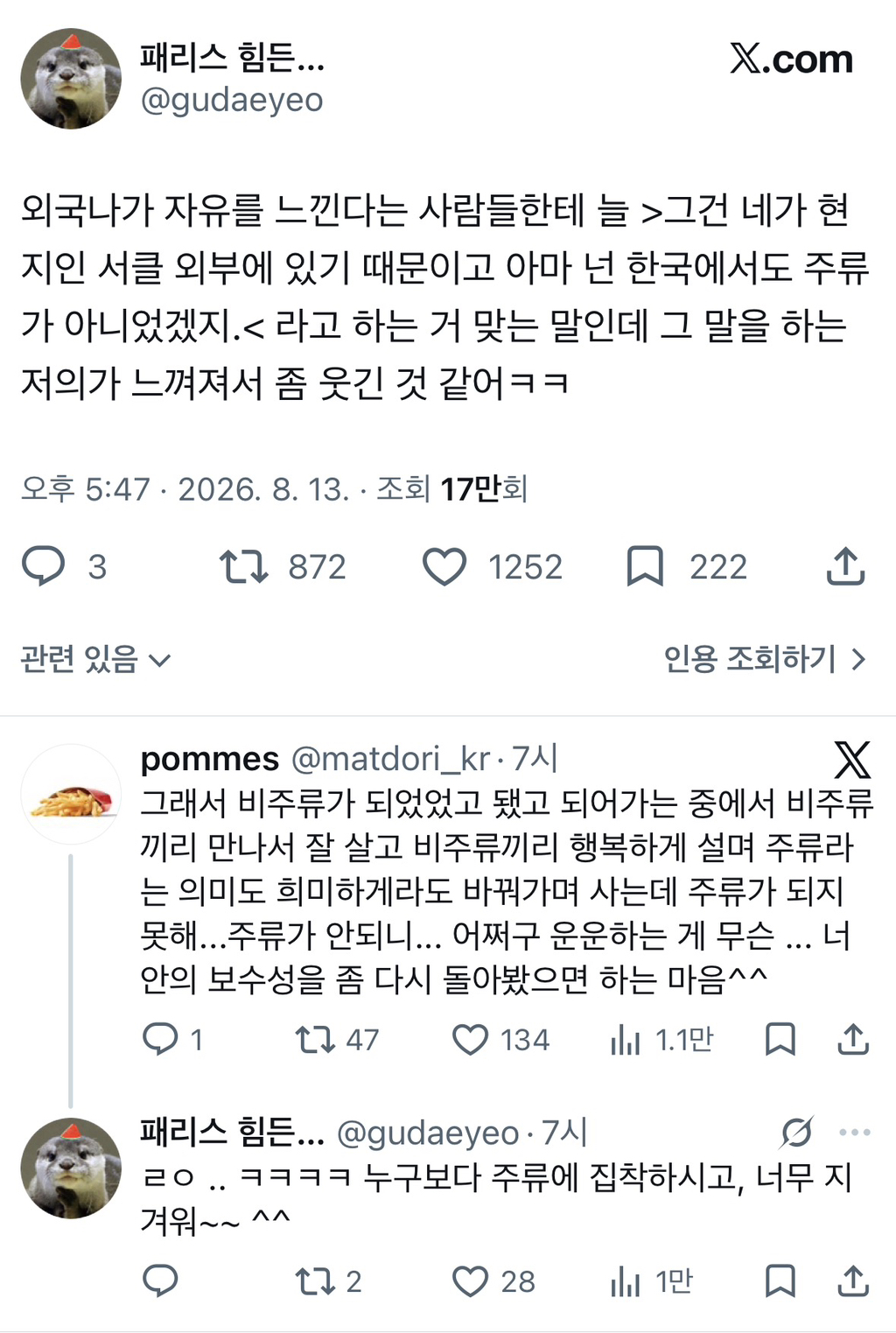
Task: Click the X logo beside pommes reply
Action: click(851, 759)
